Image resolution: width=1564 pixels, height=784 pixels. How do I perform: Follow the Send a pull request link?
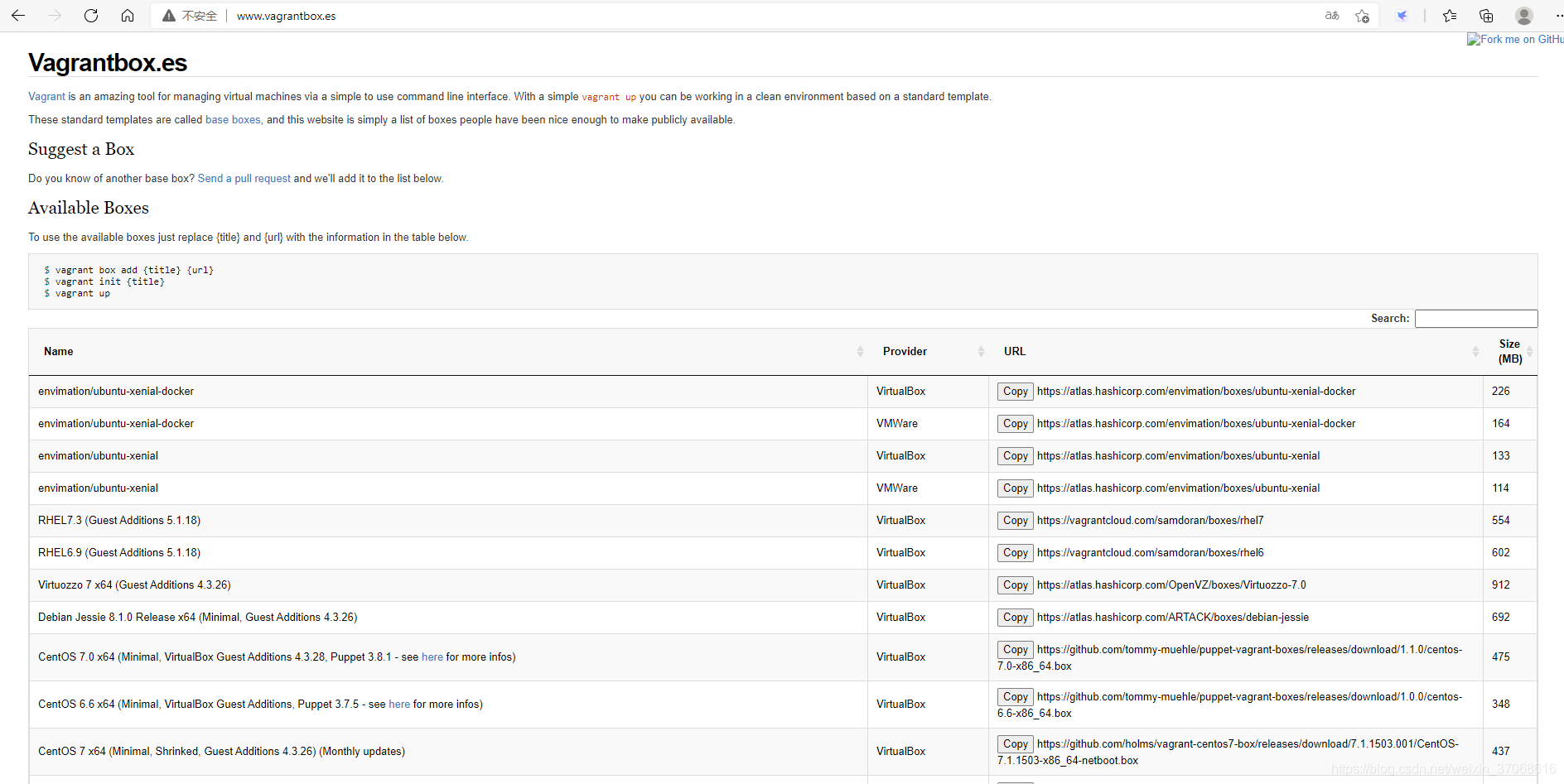pyautogui.click(x=244, y=179)
